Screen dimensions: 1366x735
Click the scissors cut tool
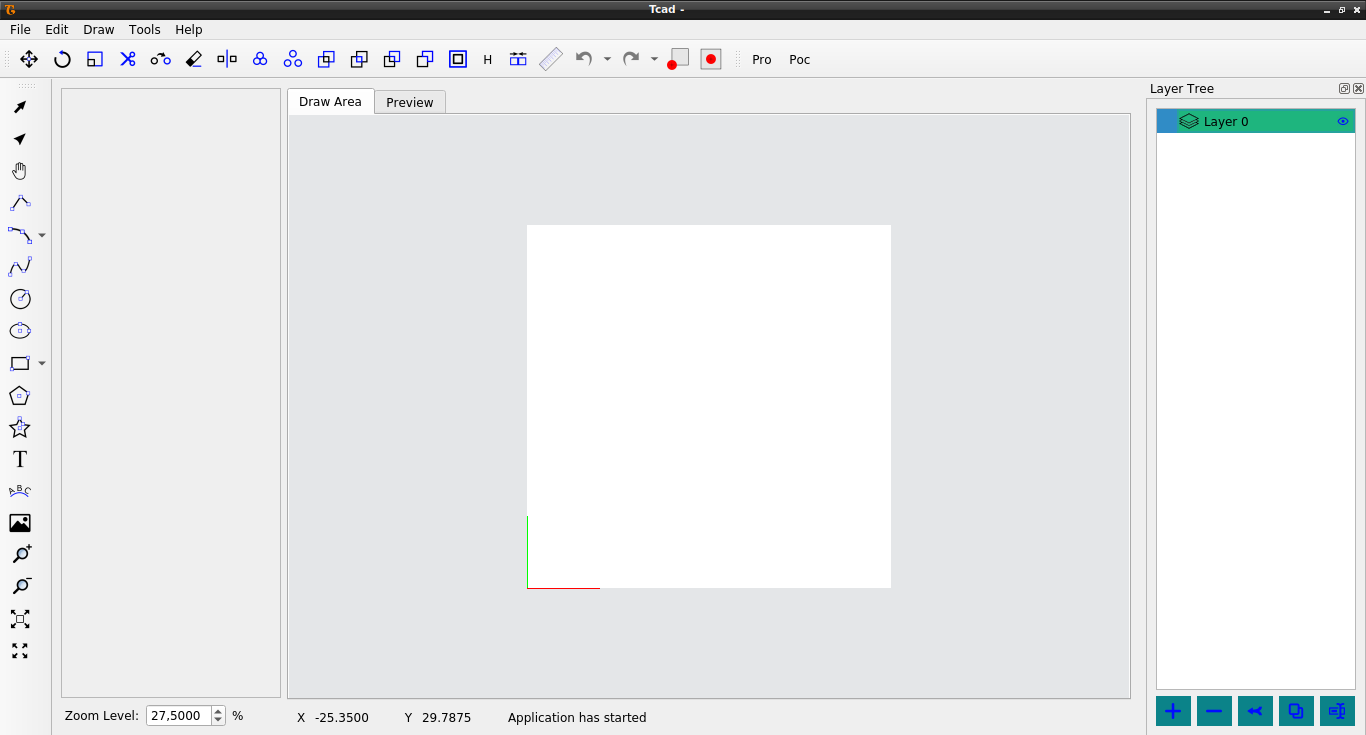(128, 59)
